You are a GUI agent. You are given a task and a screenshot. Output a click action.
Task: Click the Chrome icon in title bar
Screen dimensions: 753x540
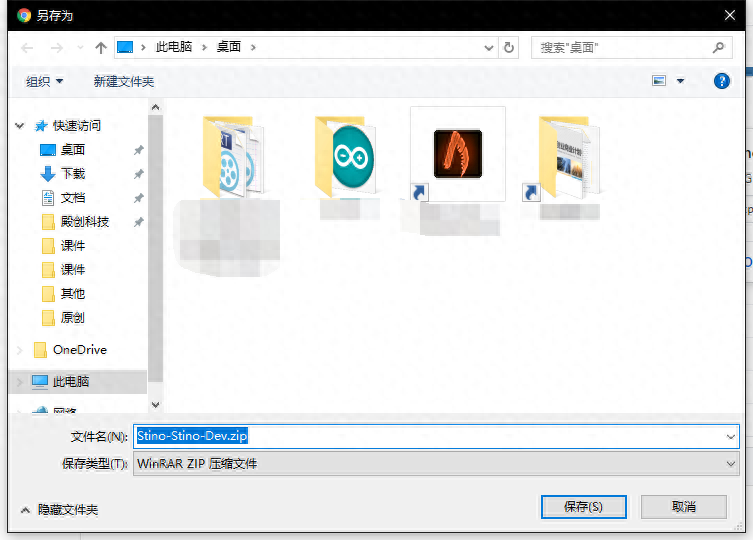click(24, 15)
